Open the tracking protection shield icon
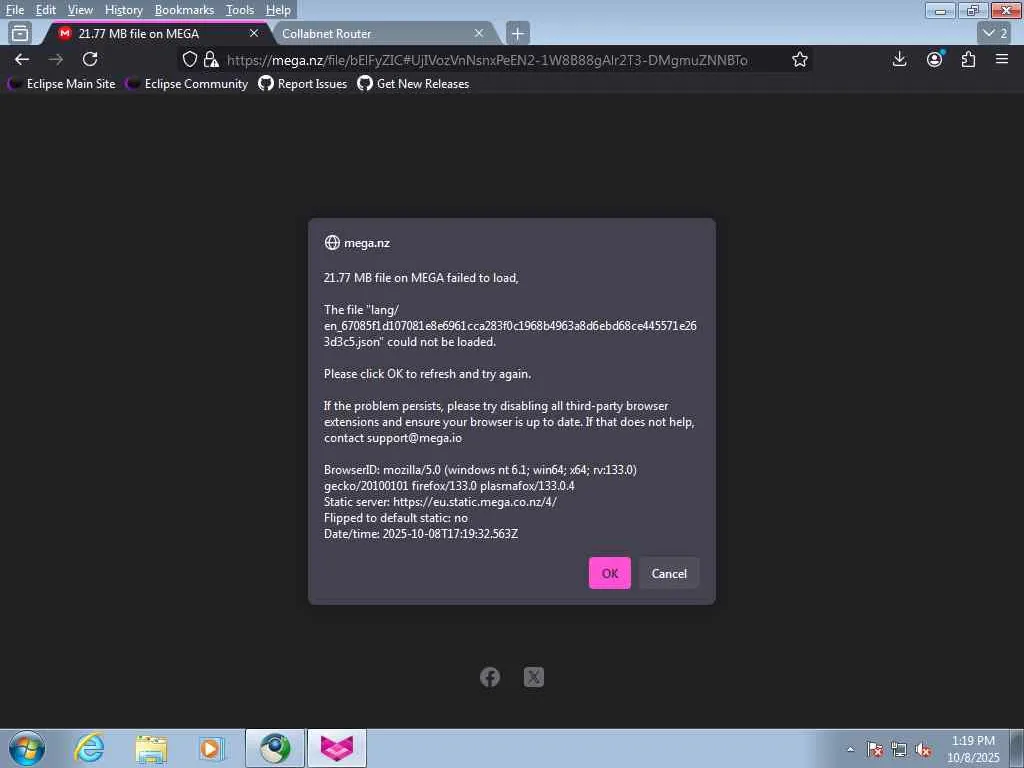 [x=189, y=59]
